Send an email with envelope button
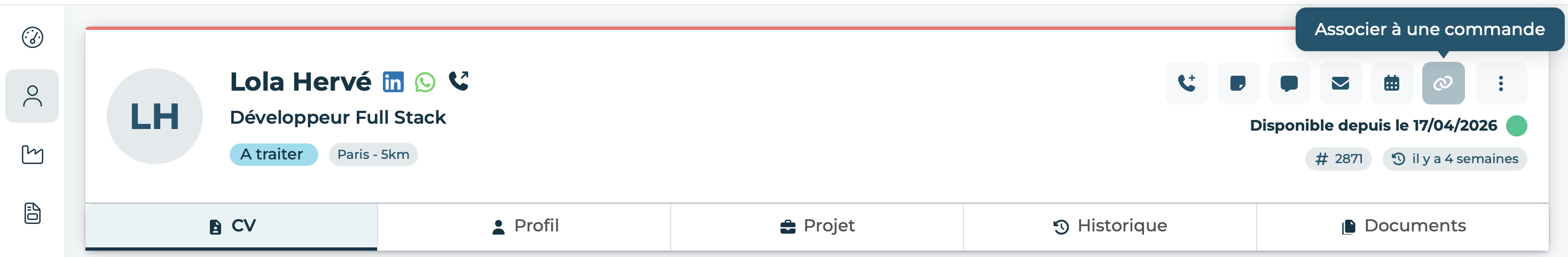The image size is (1568, 257). (1340, 83)
